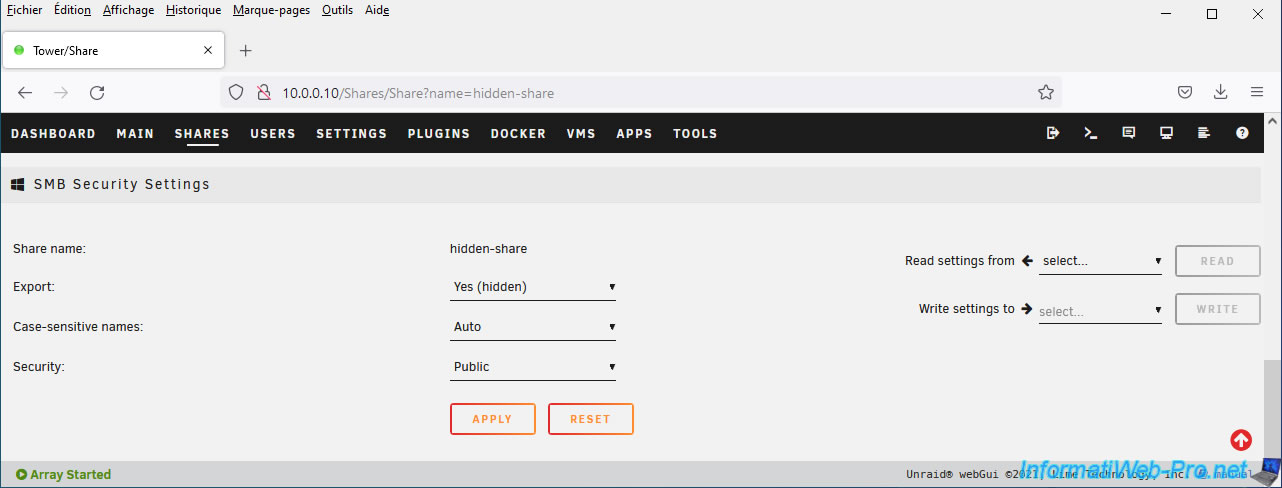Click the system info monitor icon
This screenshot has height=488, width=1282.
coord(1166,133)
